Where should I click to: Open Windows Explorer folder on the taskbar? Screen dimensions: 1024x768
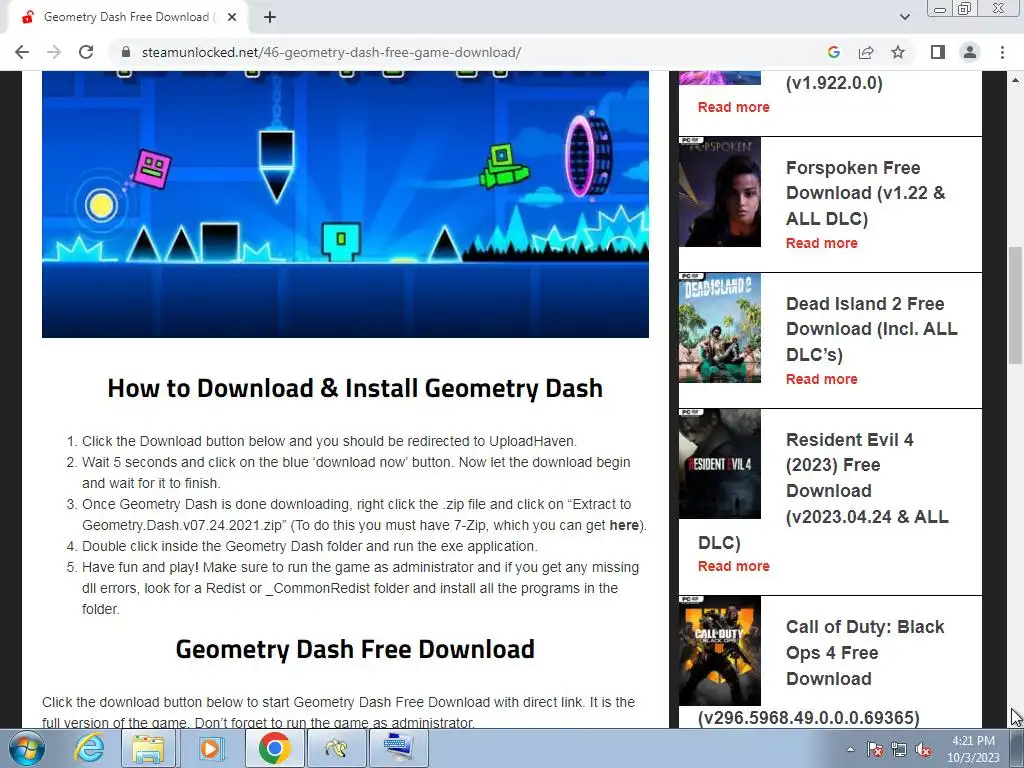[x=148, y=748]
